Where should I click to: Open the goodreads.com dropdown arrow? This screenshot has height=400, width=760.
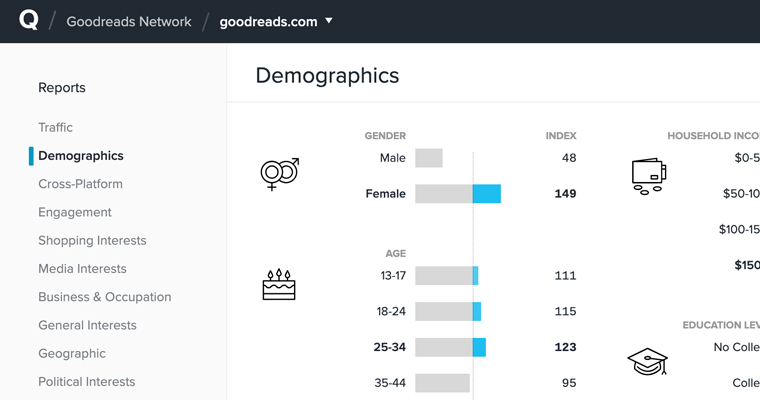click(329, 21)
